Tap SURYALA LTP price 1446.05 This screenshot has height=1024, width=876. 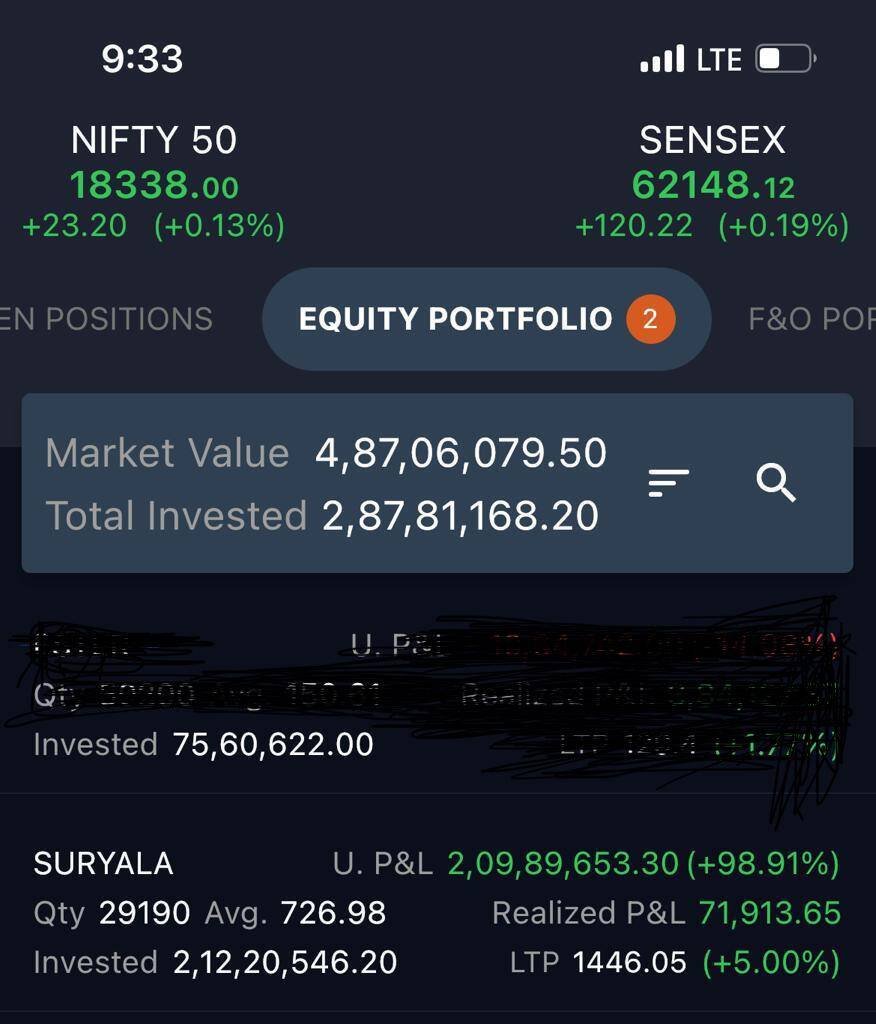click(x=630, y=962)
